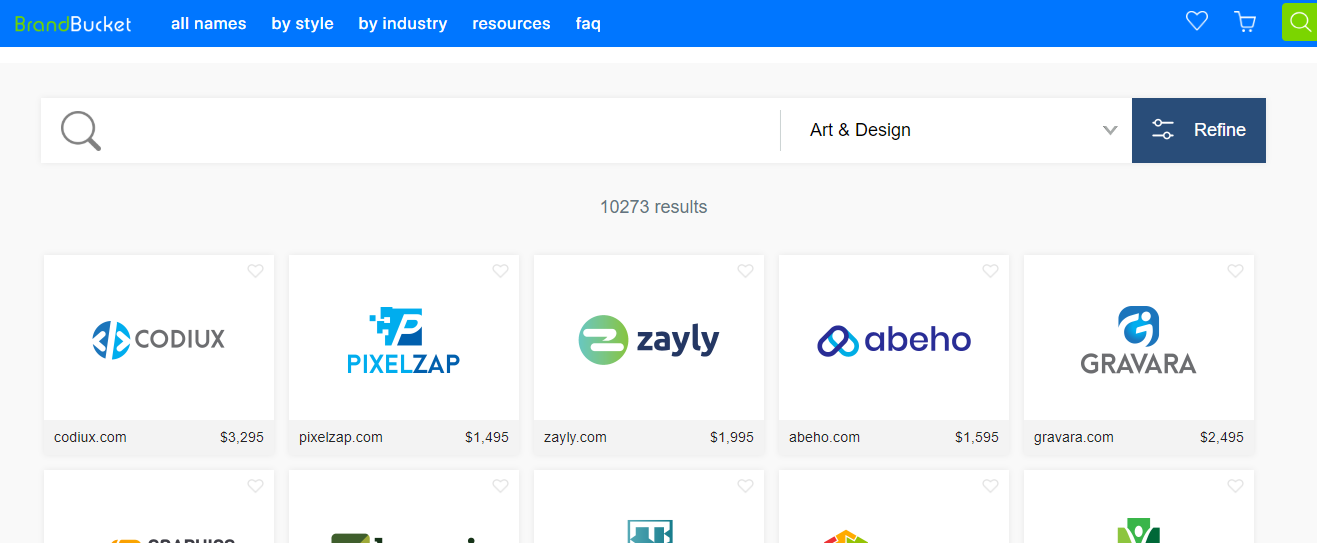This screenshot has width=1317, height=543.
Task: Toggle heart on card below codiux.com
Action: pyautogui.click(x=255, y=486)
